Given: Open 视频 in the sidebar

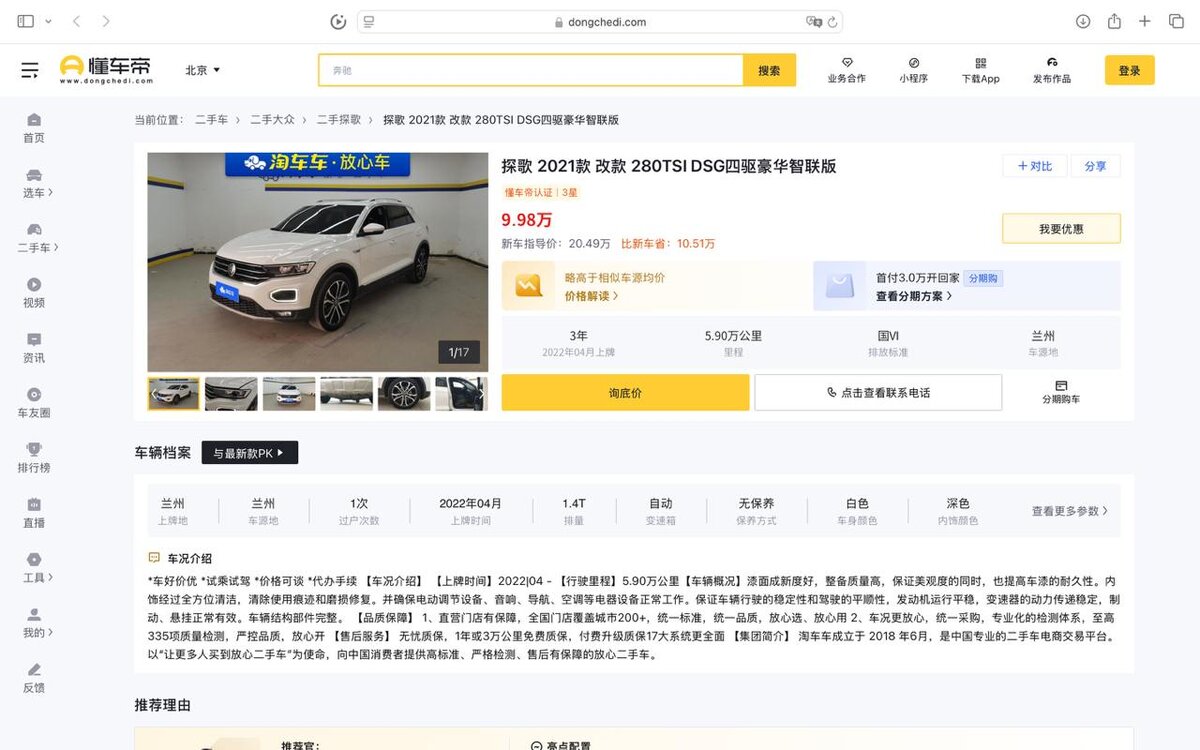Looking at the screenshot, I should point(34,293).
